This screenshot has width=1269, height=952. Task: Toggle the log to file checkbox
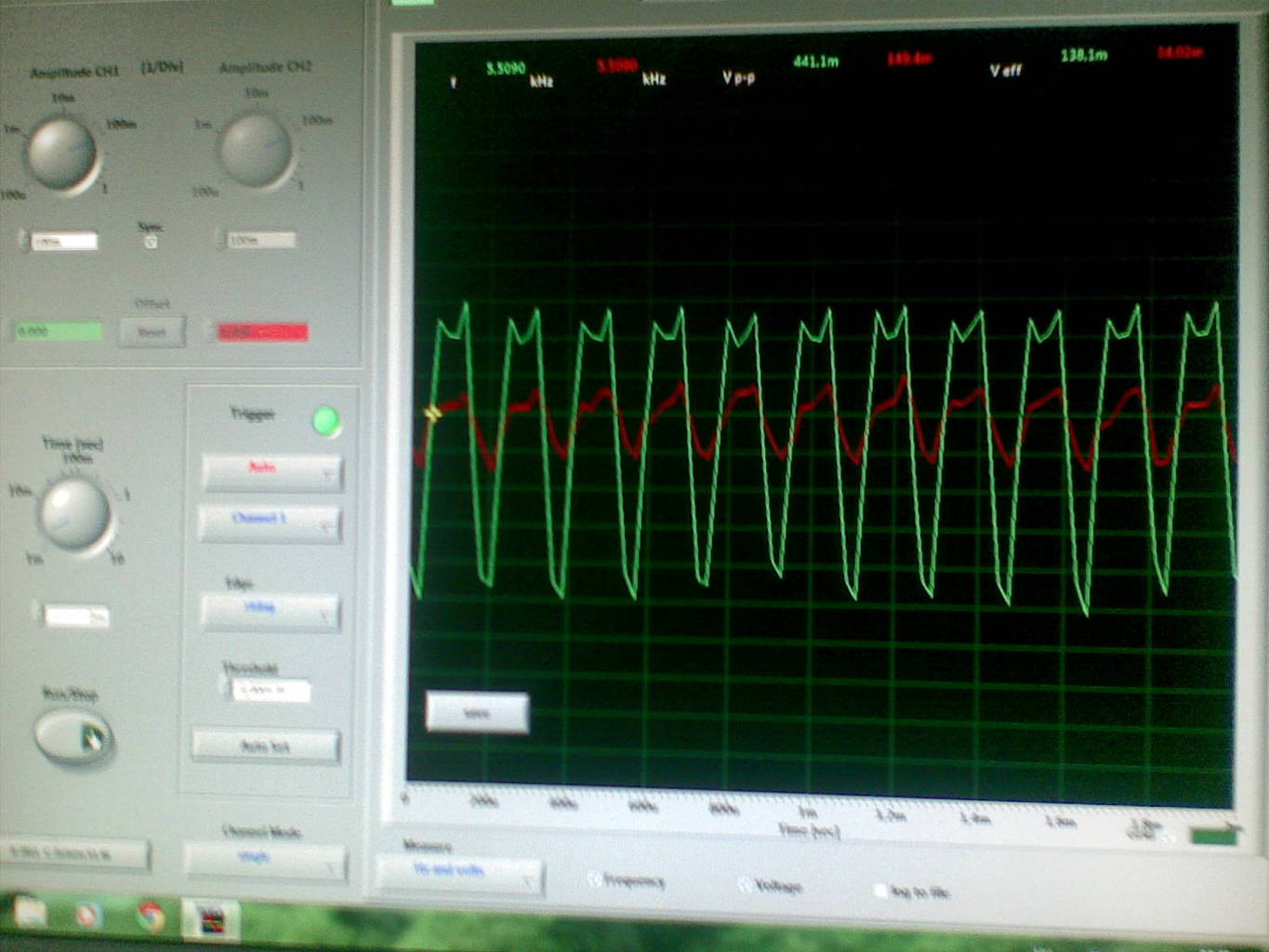[880, 891]
